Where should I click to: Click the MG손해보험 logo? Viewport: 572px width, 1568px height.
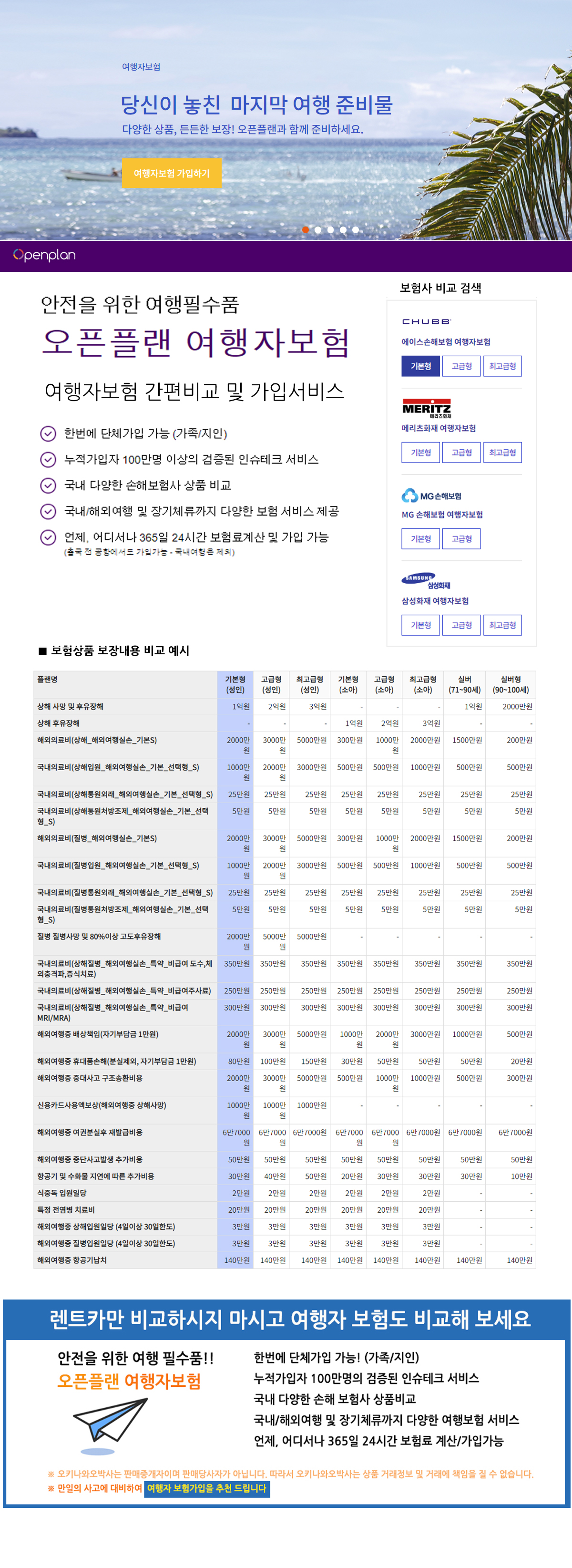click(431, 495)
